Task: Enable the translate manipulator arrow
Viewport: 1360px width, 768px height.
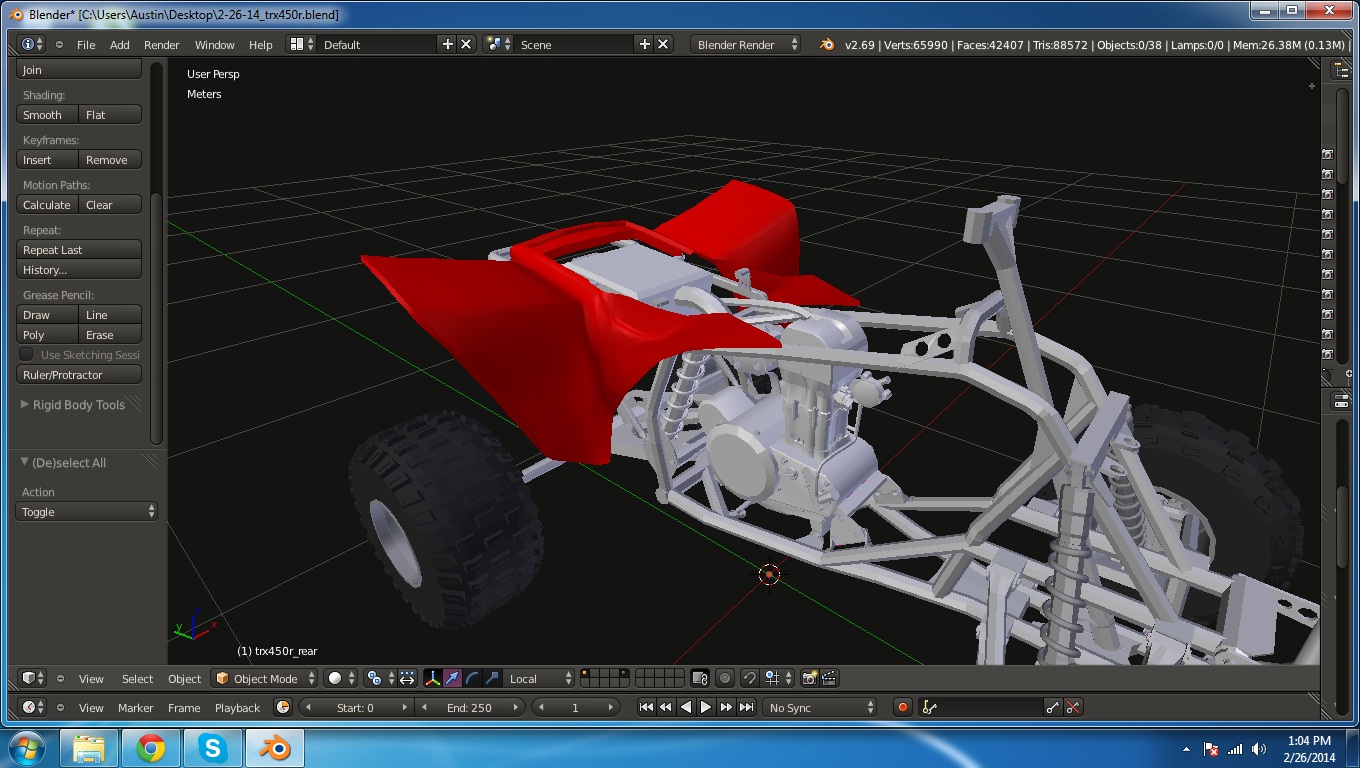Action: [452, 678]
